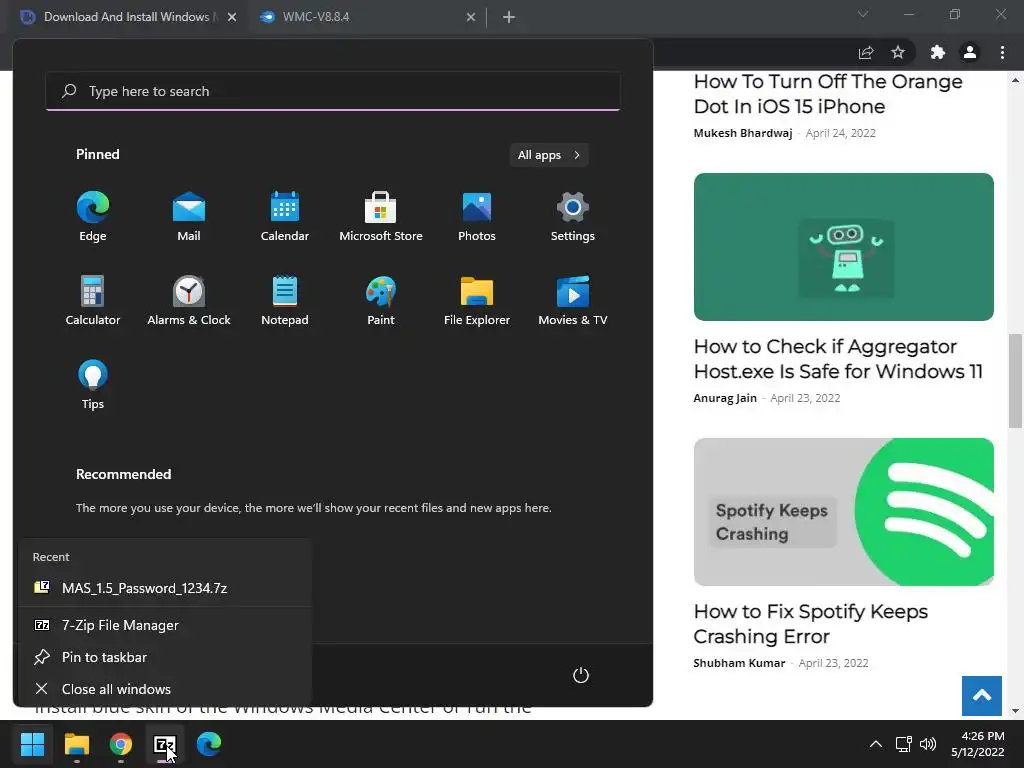Close the Download And Install Windows tab
Image resolution: width=1024 pixels, height=768 pixels.
tap(232, 17)
